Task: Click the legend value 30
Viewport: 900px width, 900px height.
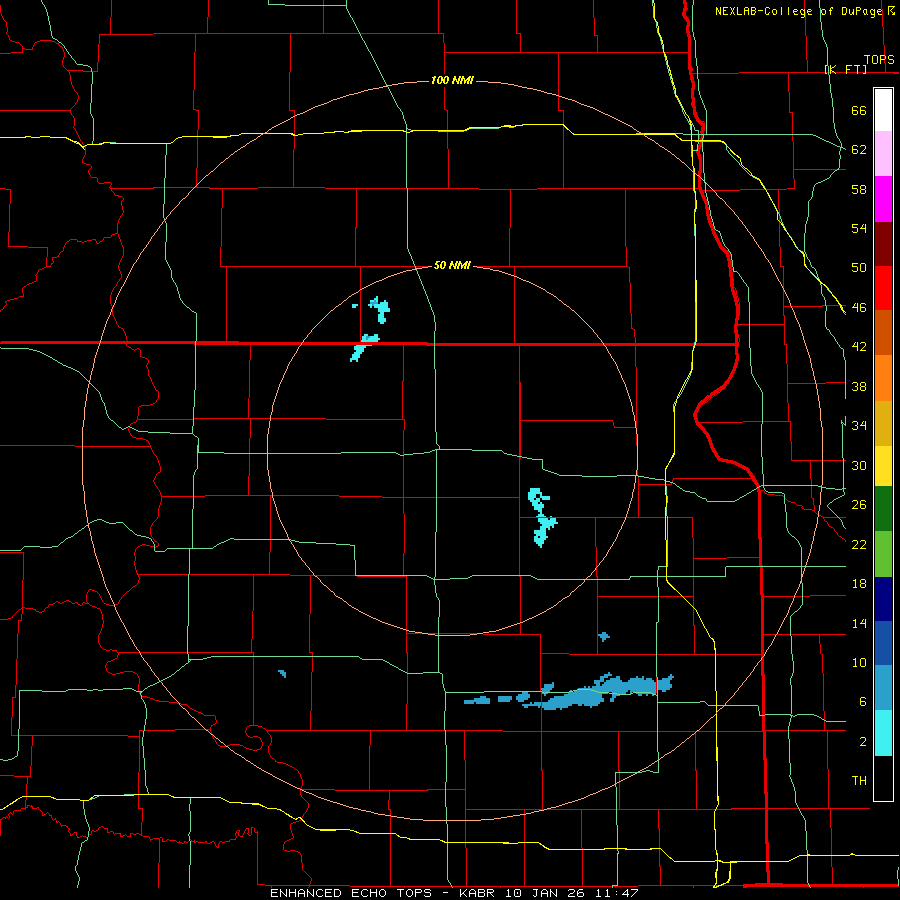Action: pyautogui.click(x=859, y=465)
